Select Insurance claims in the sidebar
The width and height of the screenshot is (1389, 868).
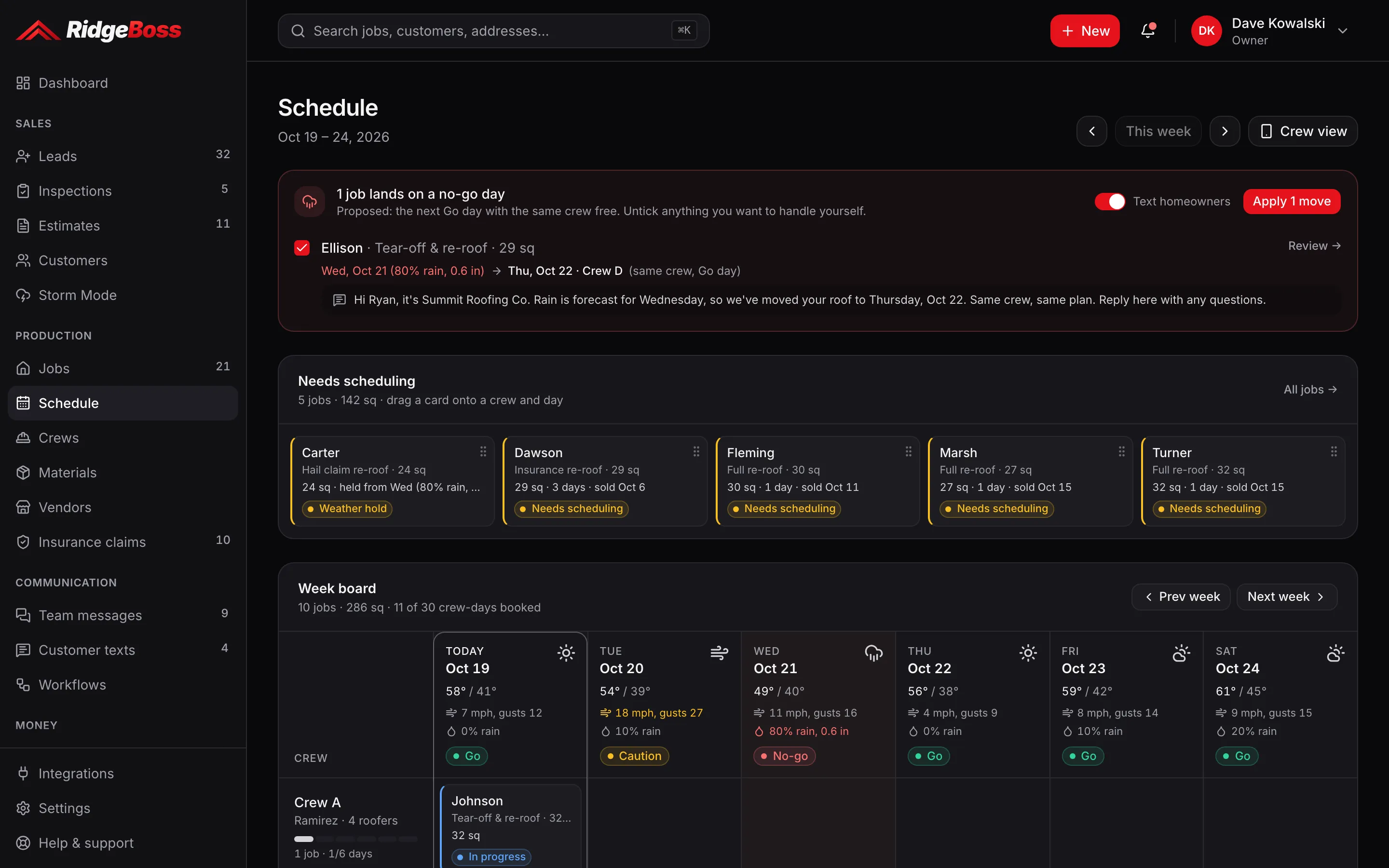pos(123,542)
